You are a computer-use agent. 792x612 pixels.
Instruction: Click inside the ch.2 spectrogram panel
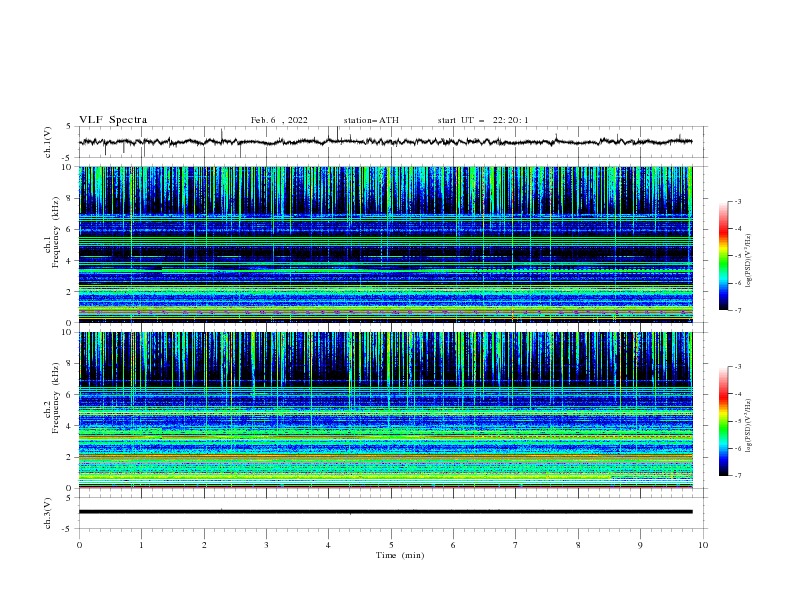[385, 410]
